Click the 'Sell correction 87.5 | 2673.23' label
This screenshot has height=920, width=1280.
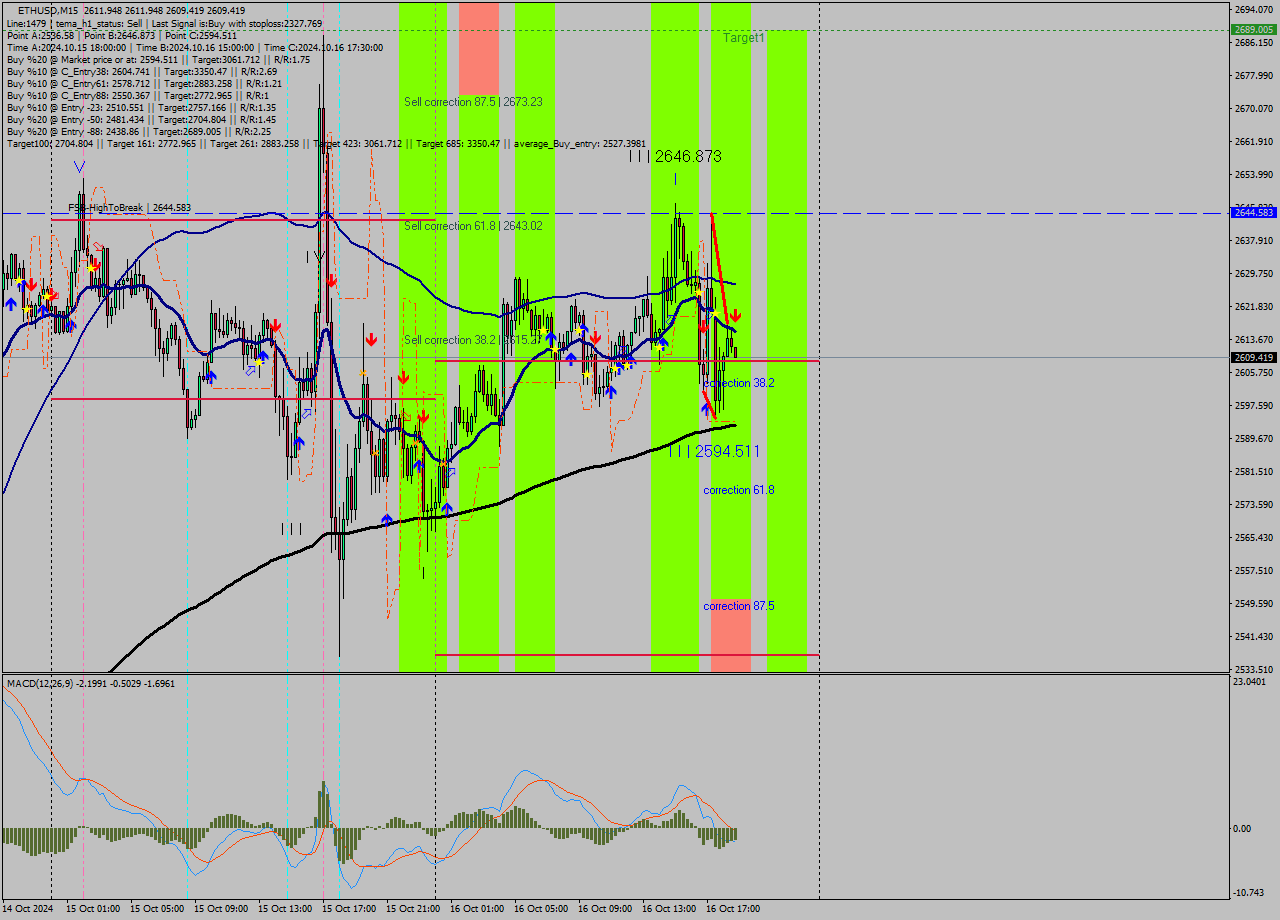473,102
